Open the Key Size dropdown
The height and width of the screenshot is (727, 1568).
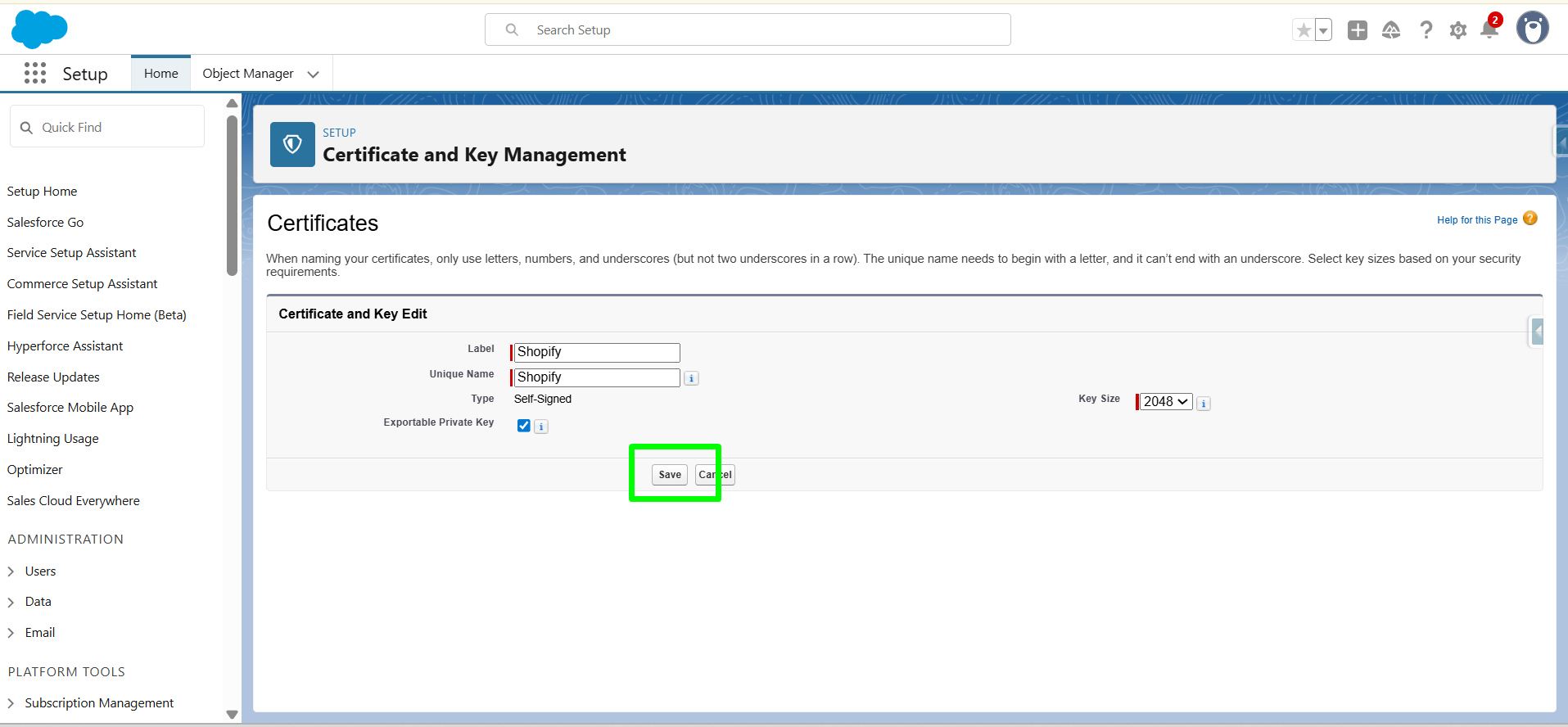(x=1166, y=402)
